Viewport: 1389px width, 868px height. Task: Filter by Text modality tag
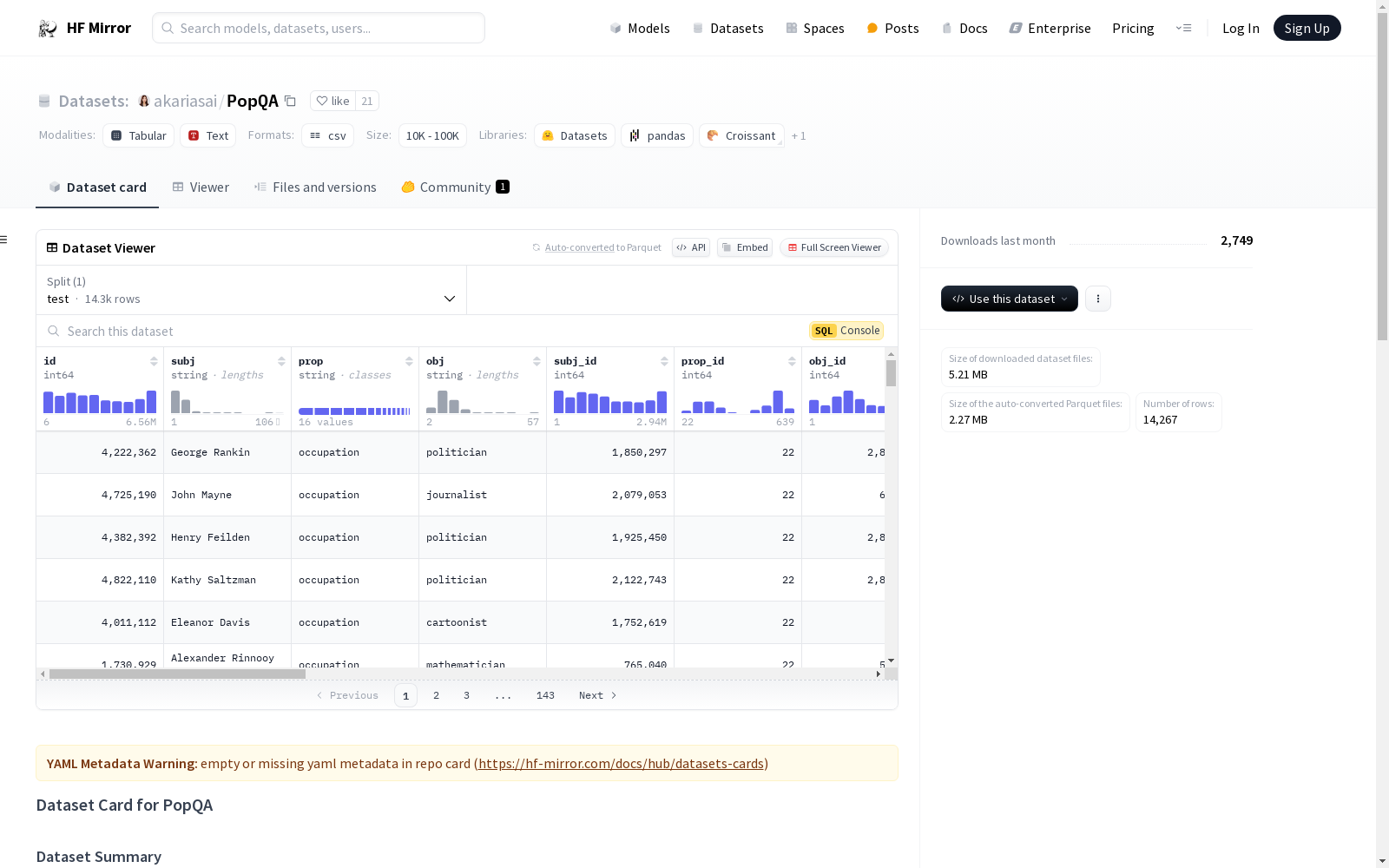click(x=208, y=135)
